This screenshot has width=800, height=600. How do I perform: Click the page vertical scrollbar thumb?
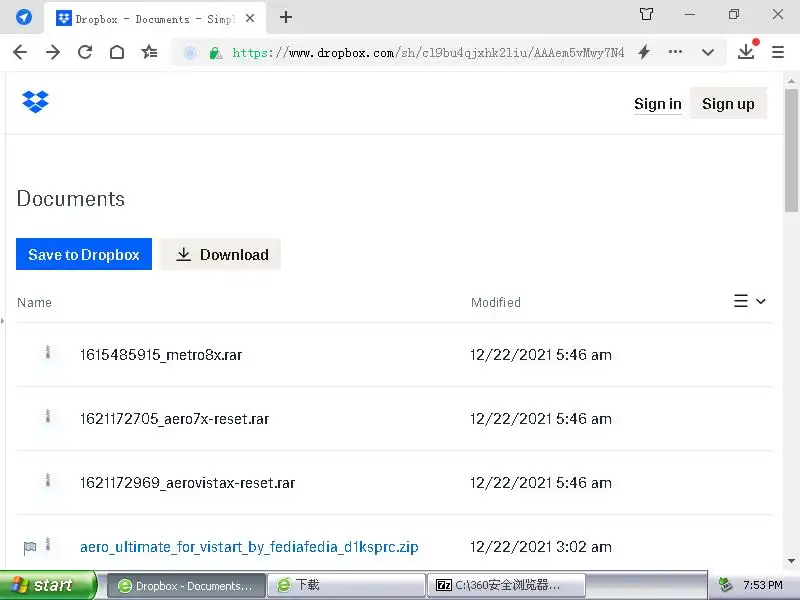791,150
